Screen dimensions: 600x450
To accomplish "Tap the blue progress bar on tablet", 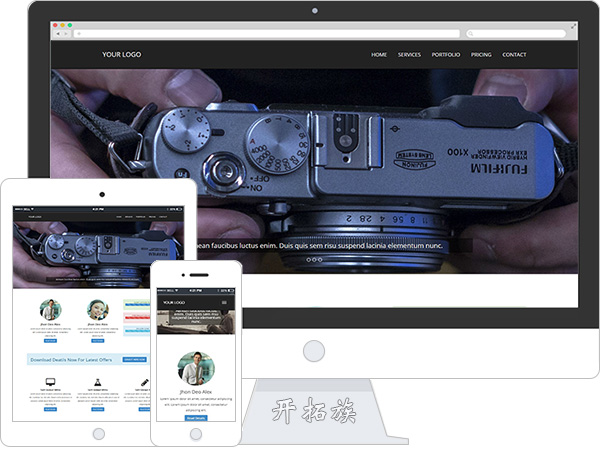I will click(x=137, y=331).
